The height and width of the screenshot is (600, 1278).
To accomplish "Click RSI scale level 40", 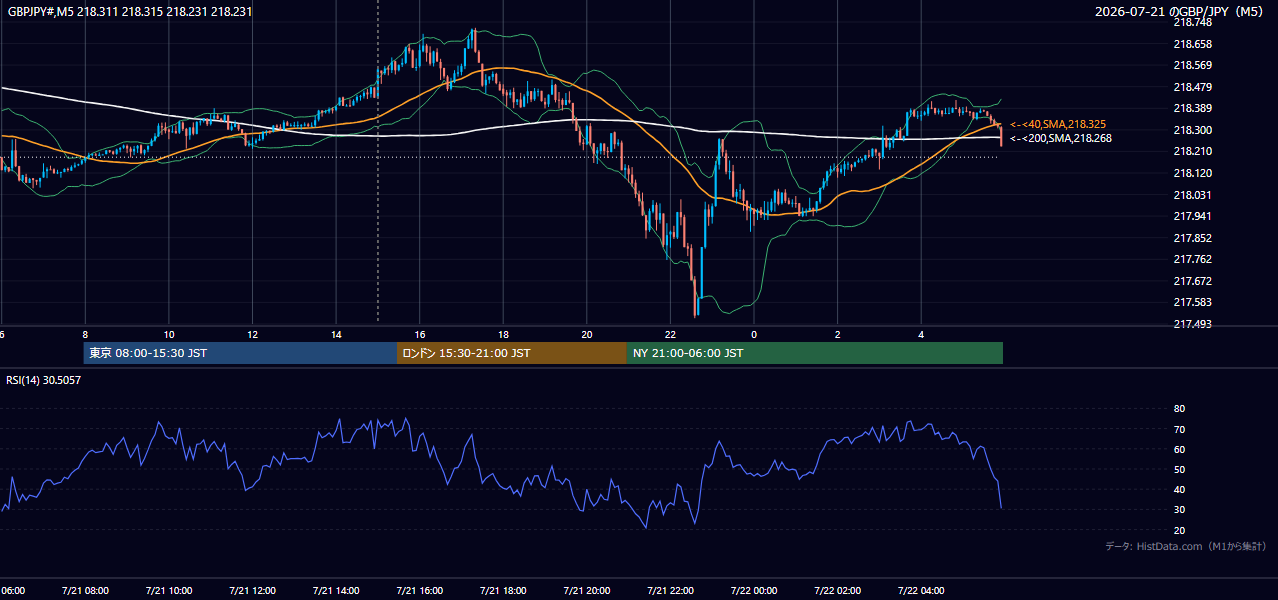I will click(1179, 489).
